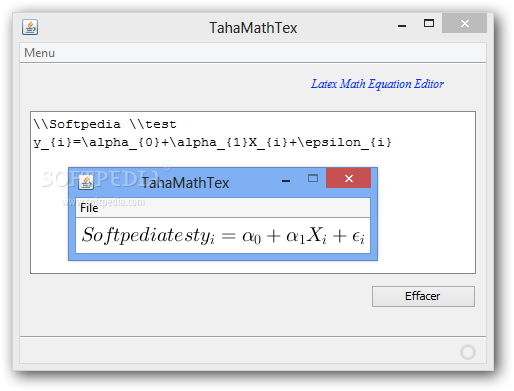Close the main TahaMathTex window
The width and height of the screenshot is (514, 391).
tap(464, 23)
